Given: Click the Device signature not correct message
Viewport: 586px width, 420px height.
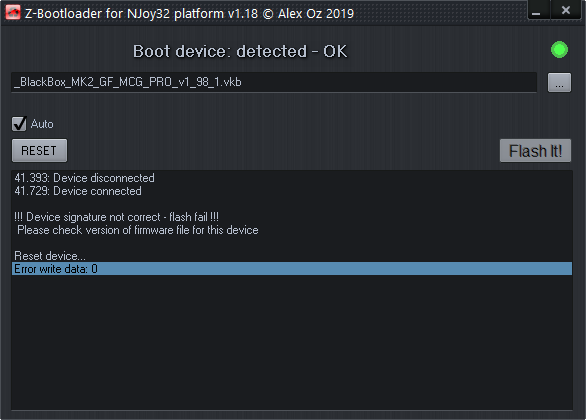Looking at the screenshot, I should [116, 217].
